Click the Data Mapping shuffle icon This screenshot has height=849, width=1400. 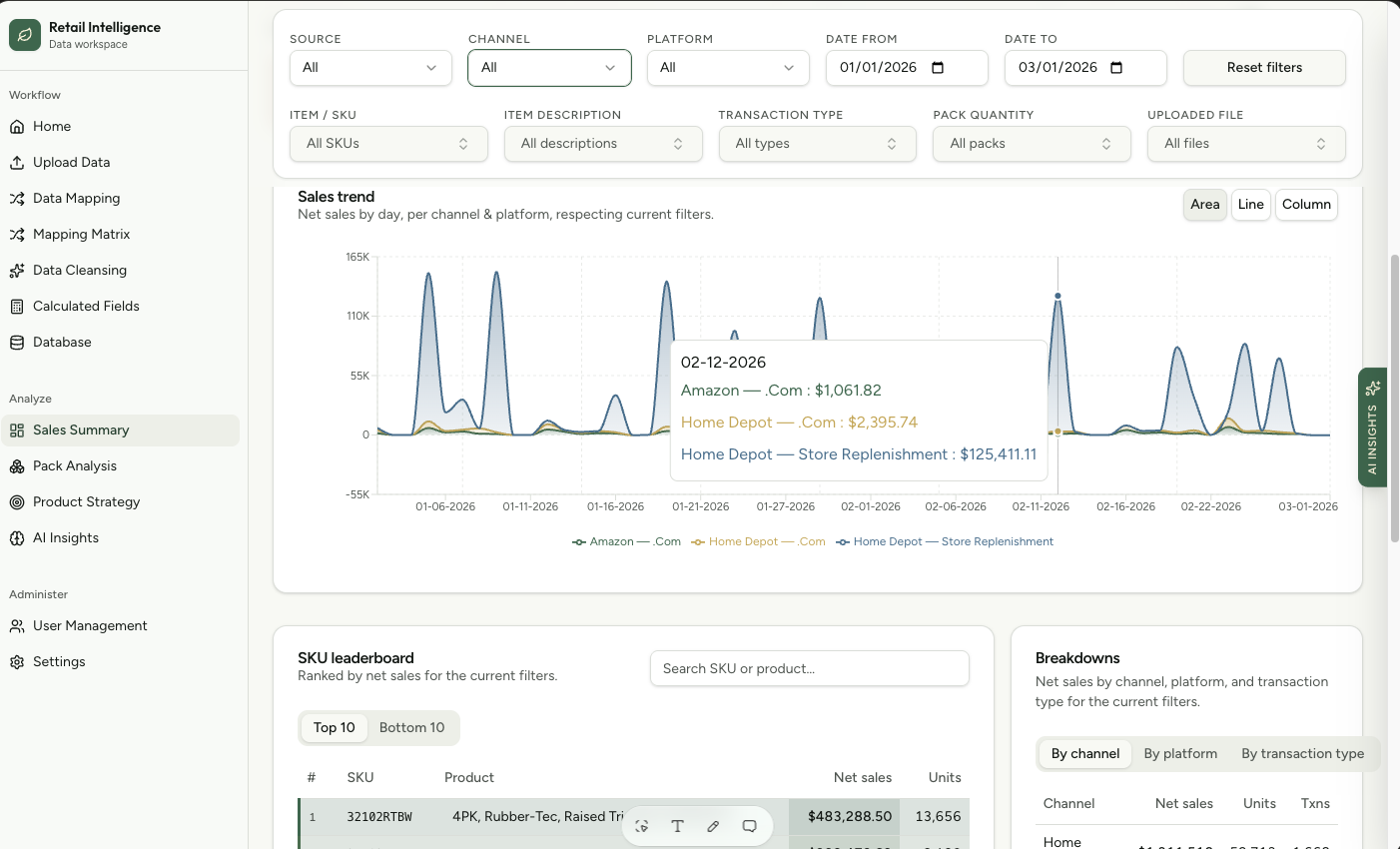(x=17, y=199)
